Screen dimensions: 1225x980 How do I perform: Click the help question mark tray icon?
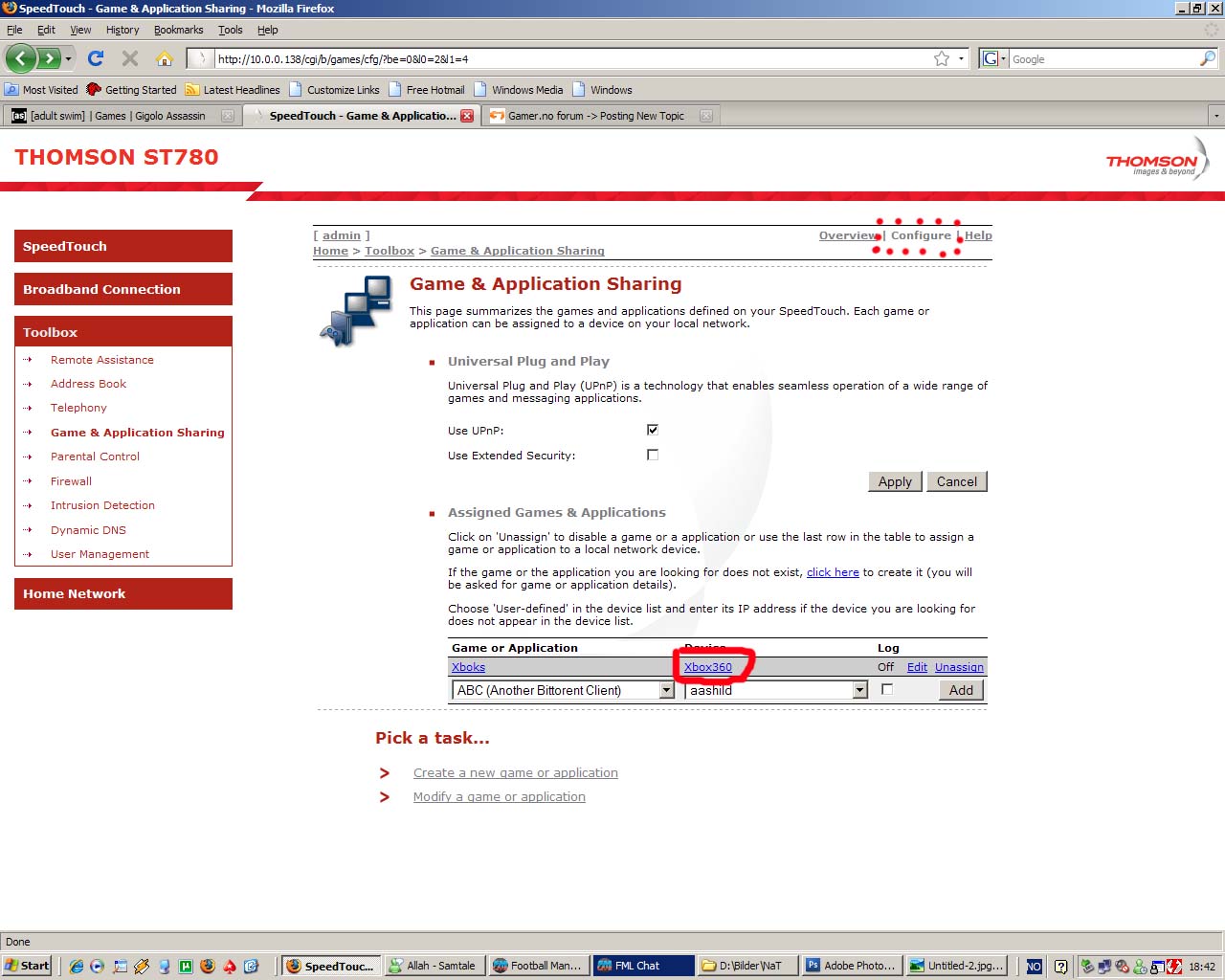tap(1060, 967)
